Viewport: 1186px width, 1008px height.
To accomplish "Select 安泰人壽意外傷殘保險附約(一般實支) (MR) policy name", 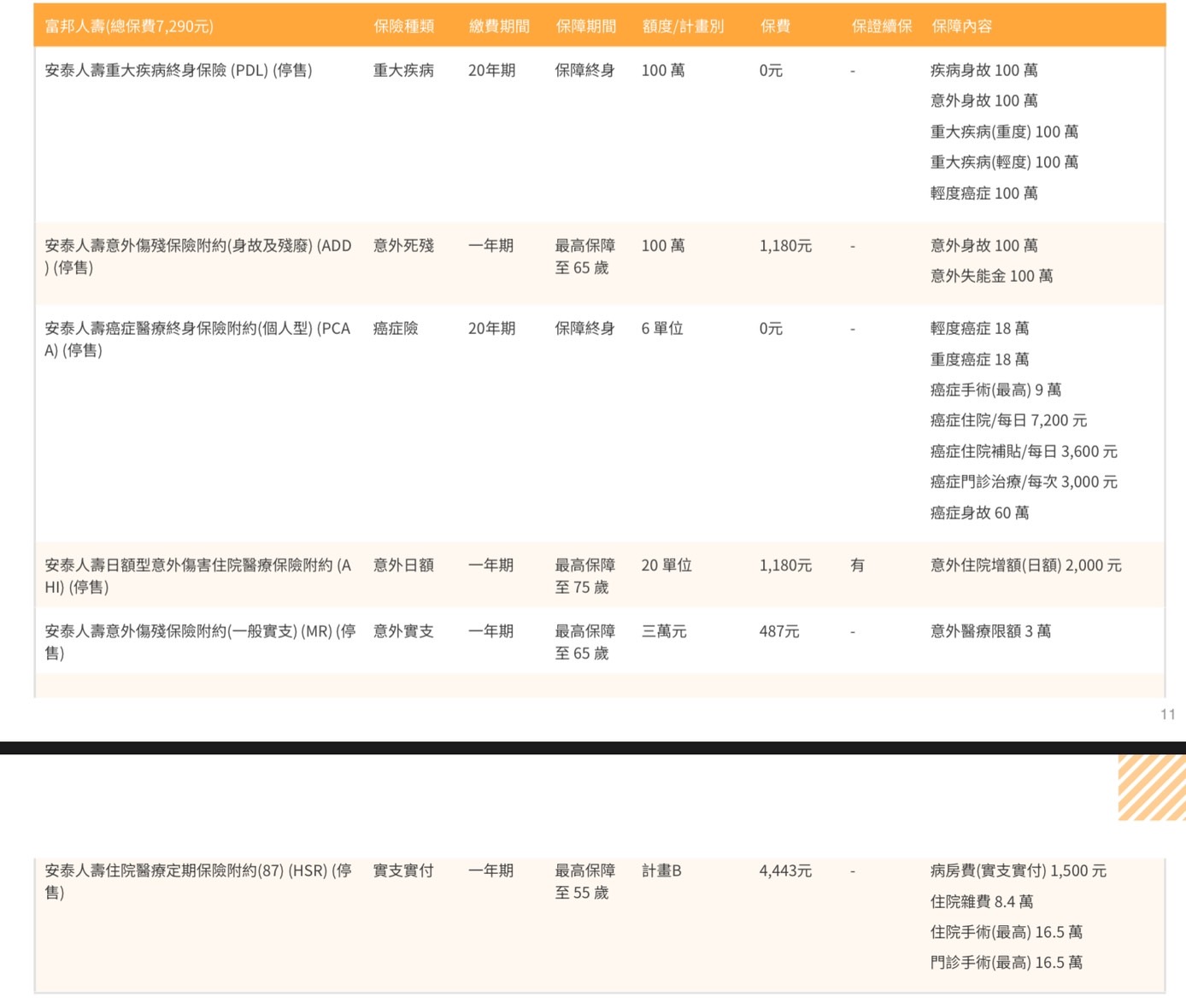I will point(200,642).
